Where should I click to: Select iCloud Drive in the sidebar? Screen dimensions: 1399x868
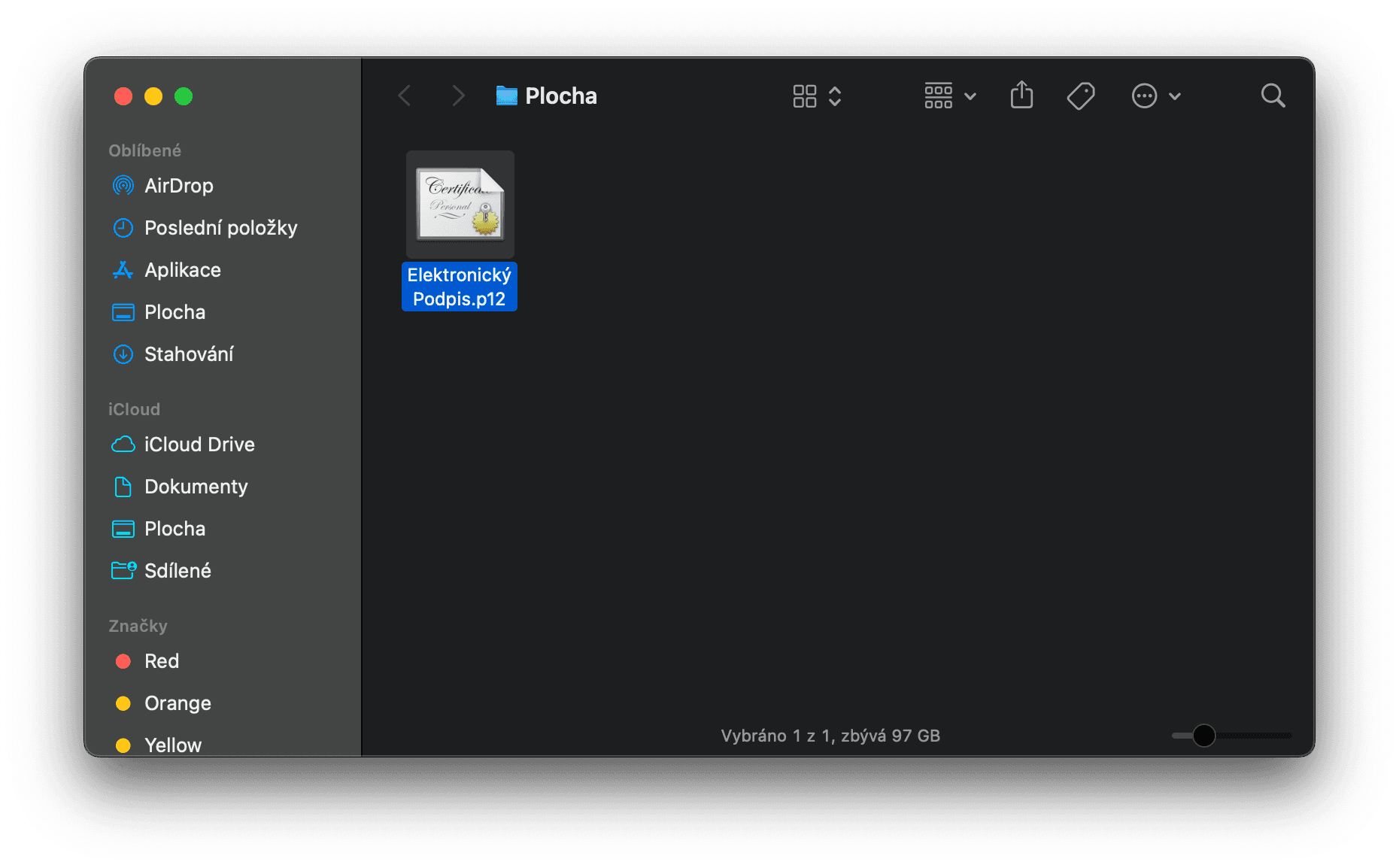[199, 445]
